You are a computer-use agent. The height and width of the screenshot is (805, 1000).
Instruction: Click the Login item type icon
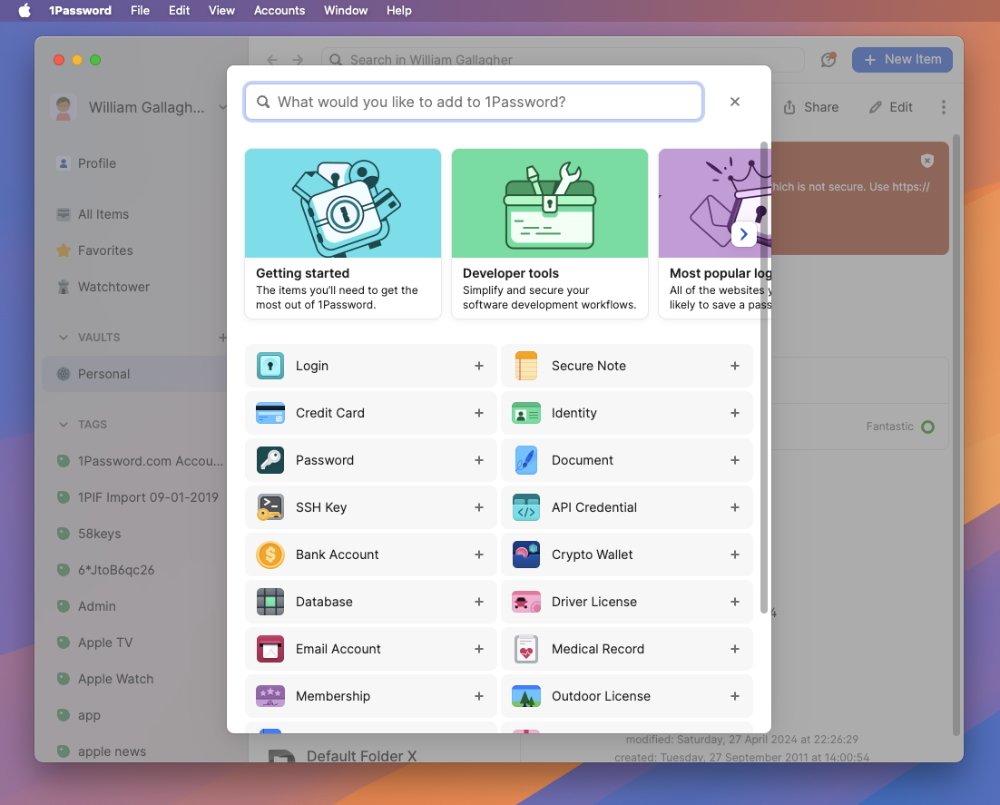point(270,366)
